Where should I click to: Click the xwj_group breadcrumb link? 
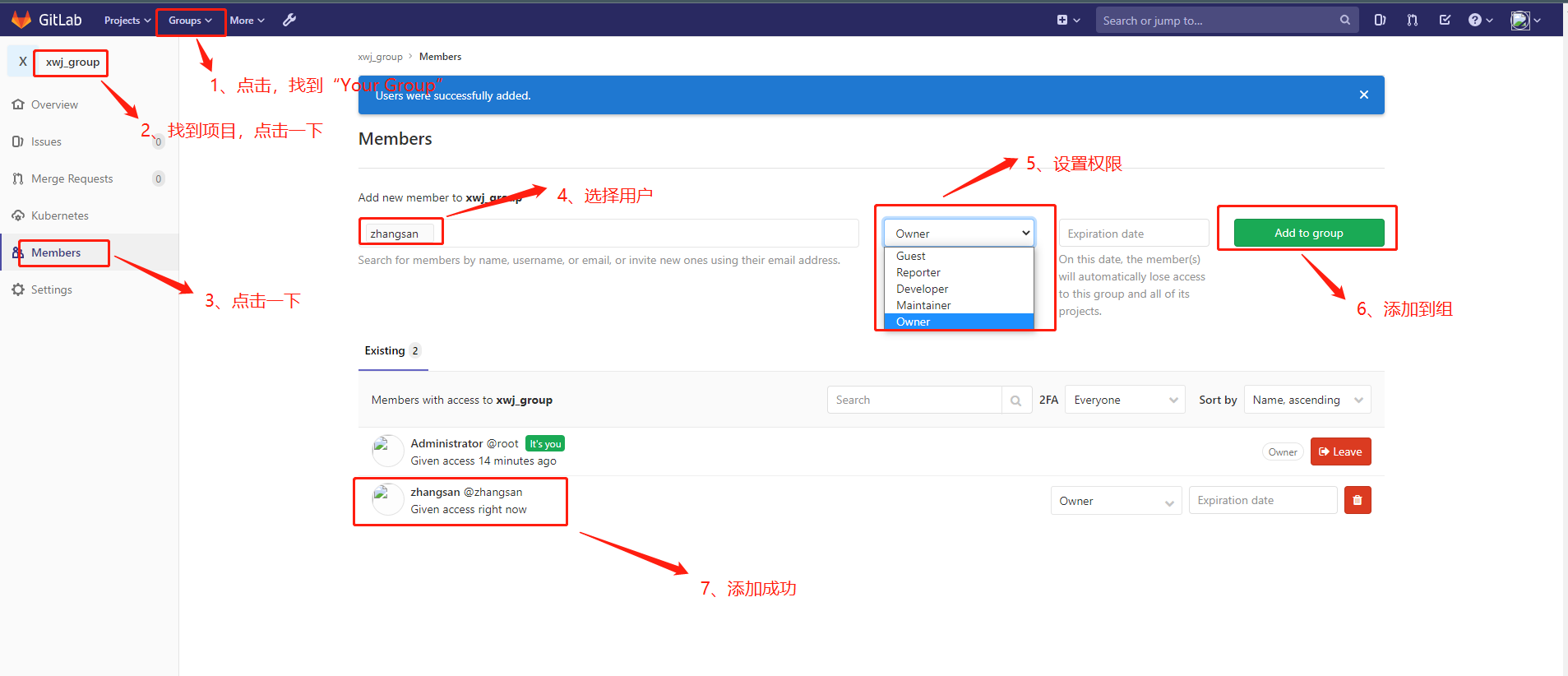(x=380, y=57)
